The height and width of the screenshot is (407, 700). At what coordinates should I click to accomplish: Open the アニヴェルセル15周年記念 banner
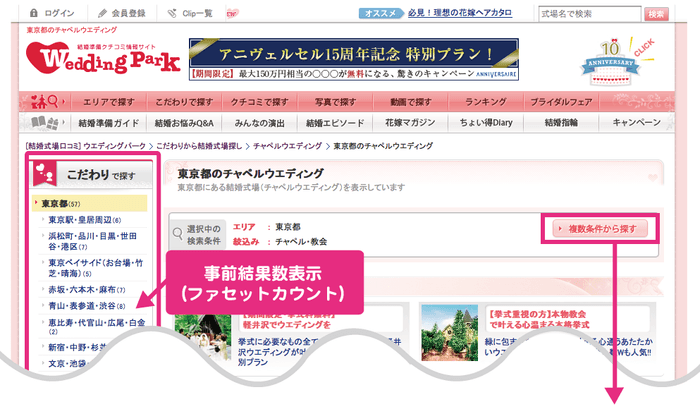354,59
